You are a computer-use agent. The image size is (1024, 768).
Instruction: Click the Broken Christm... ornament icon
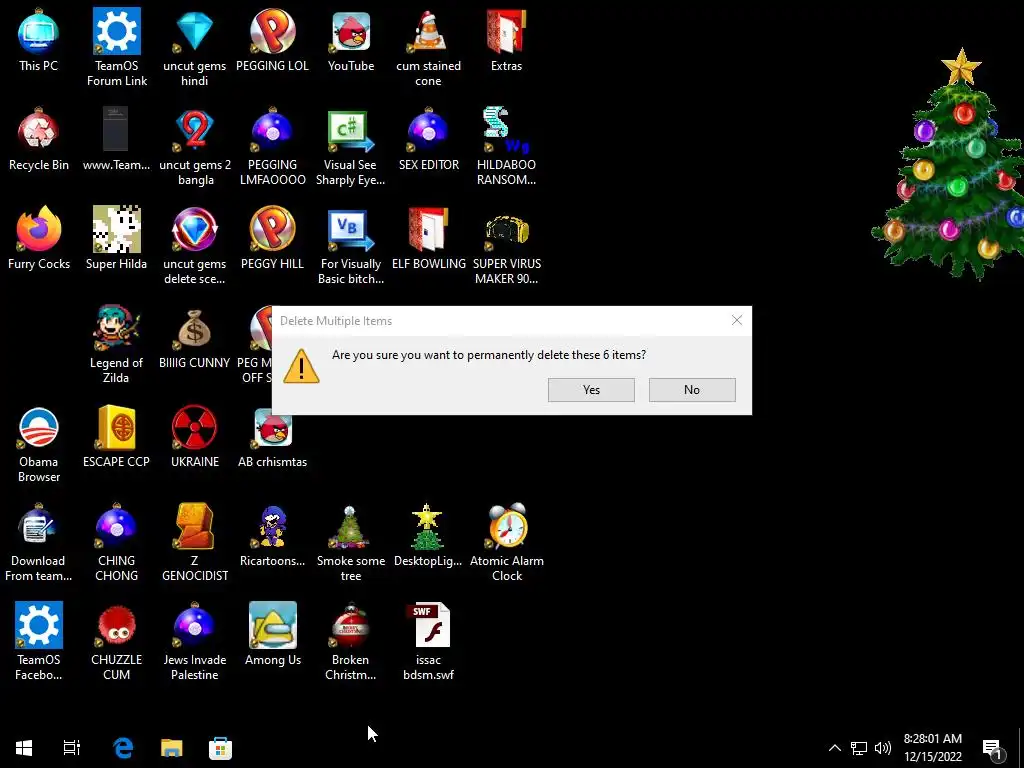pyautogui.click(x=351, y=641)
